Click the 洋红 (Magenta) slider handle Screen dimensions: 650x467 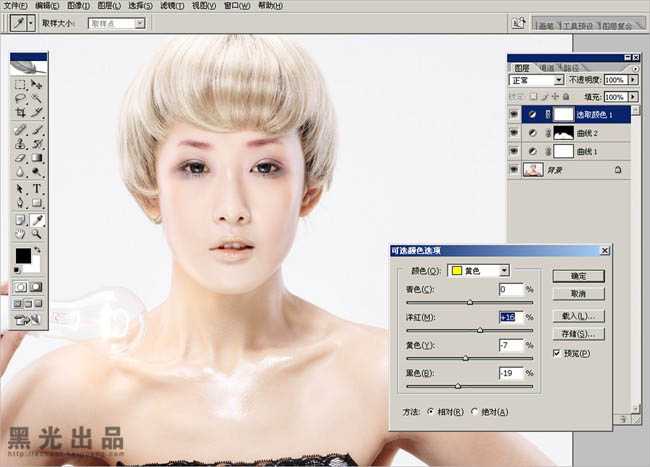tap(480, 329)
